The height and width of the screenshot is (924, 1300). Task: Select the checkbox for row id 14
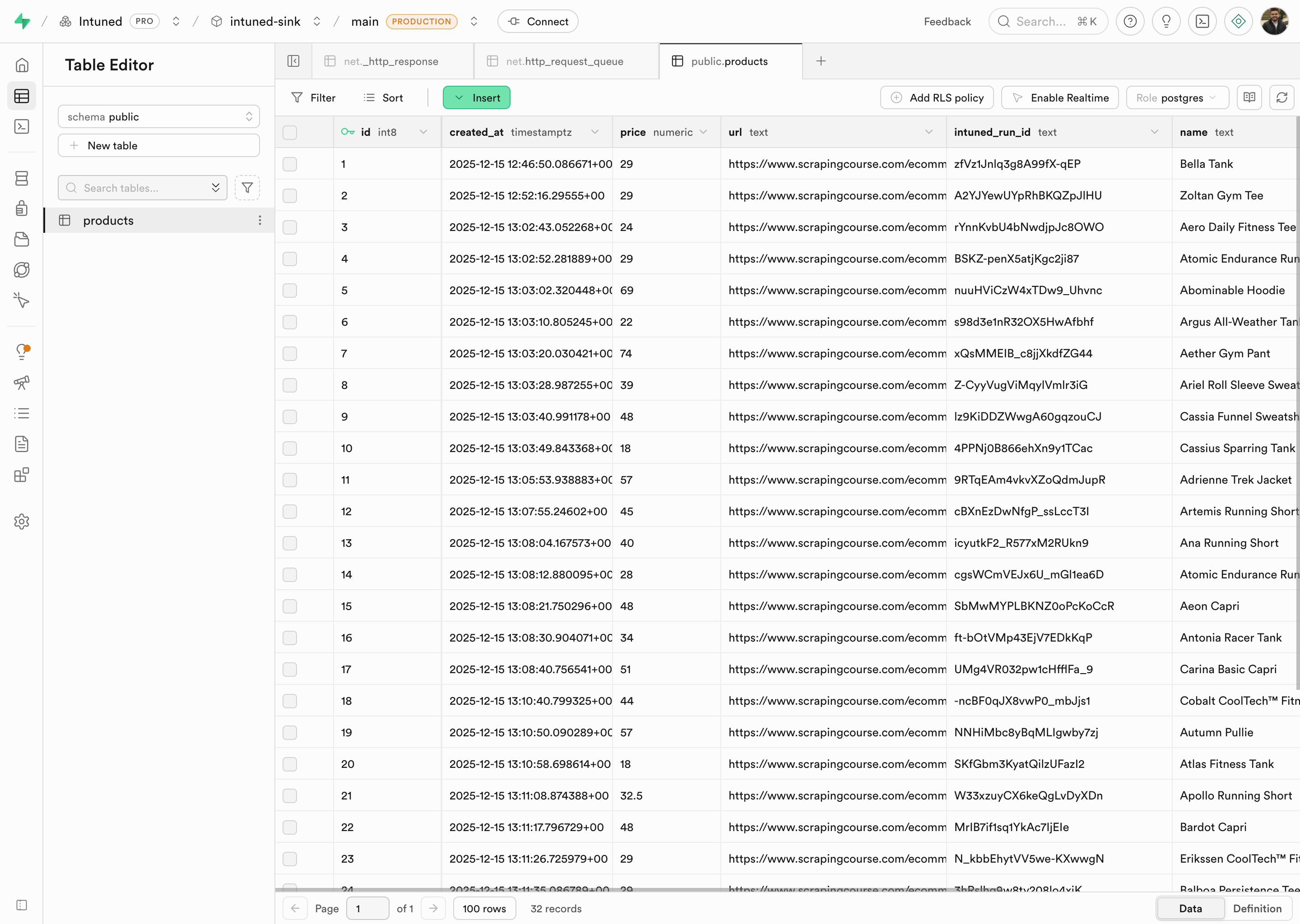[x=290, y=575]
